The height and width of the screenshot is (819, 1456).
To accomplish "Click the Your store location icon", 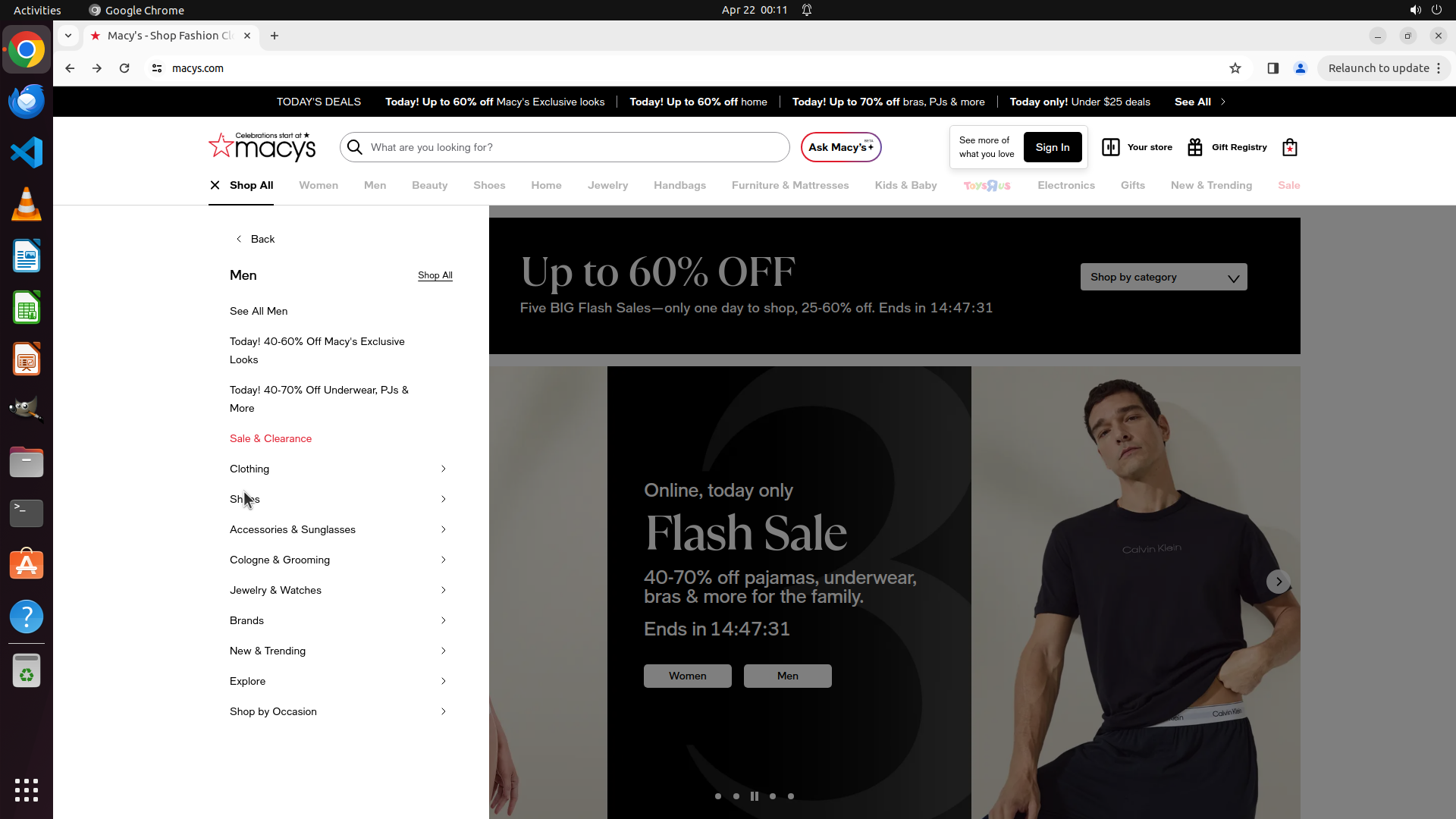I will point(1110,147).
